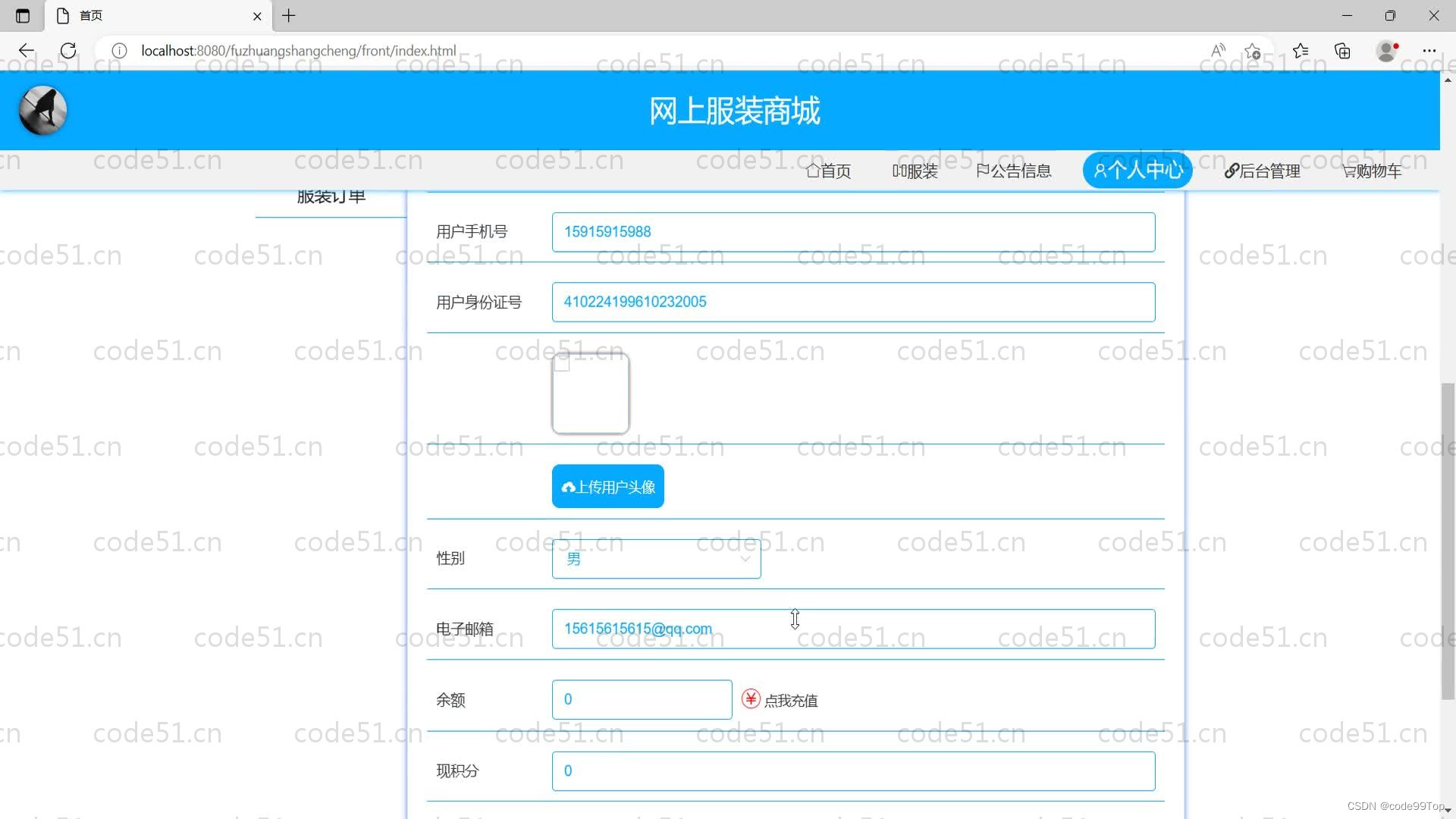Viewport: 1456px width, 819px height.
Task: Focus the 用户身份证号 input field
Action: (x=854, y=302)
